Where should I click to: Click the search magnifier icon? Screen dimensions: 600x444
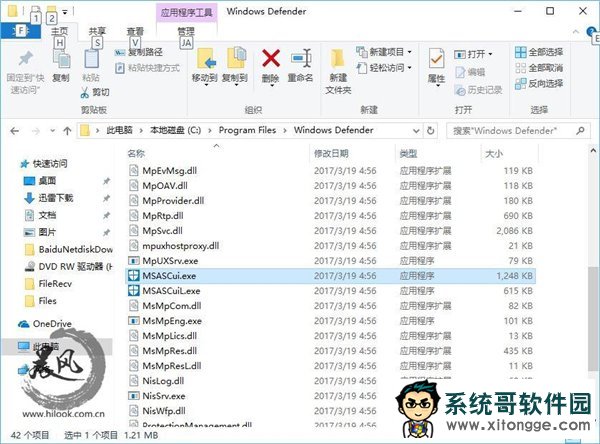580,131
